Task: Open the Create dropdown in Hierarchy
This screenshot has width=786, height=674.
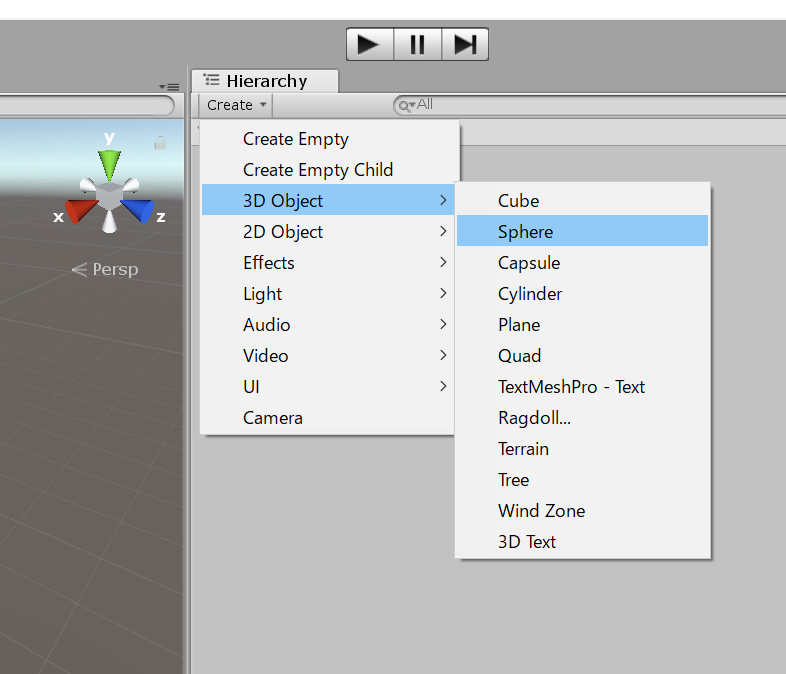Action: 236,105
